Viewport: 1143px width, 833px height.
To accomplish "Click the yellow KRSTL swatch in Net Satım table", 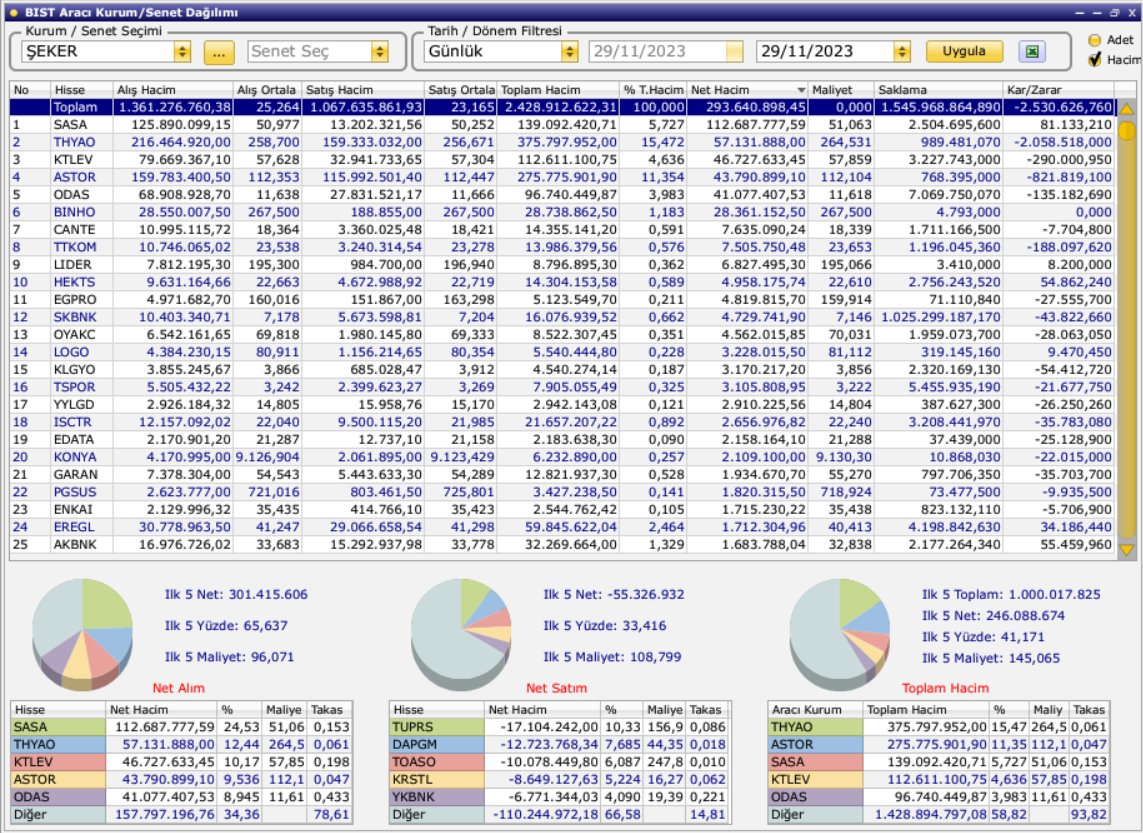I will click(437, 779).
